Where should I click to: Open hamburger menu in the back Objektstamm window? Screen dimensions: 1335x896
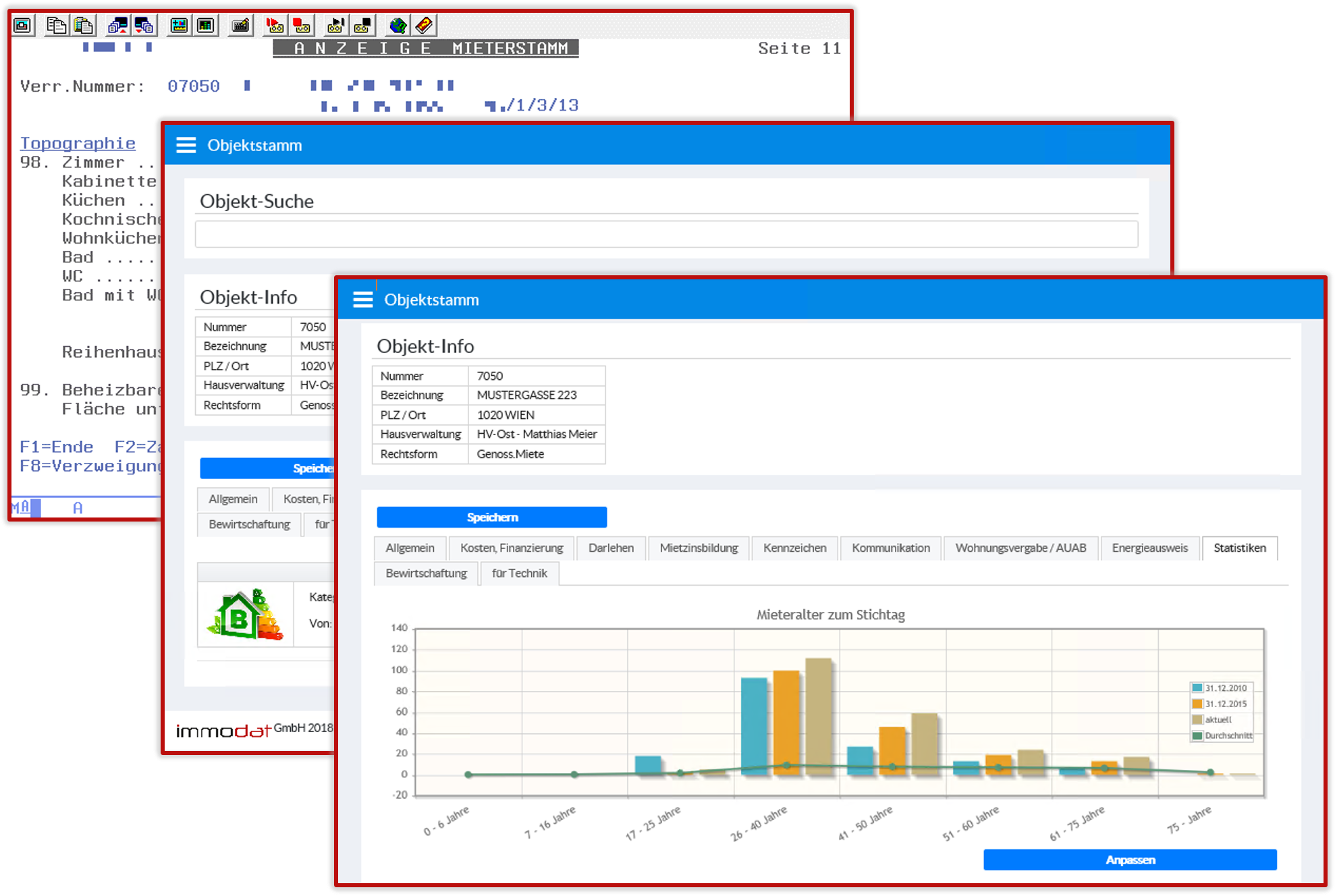186,145
